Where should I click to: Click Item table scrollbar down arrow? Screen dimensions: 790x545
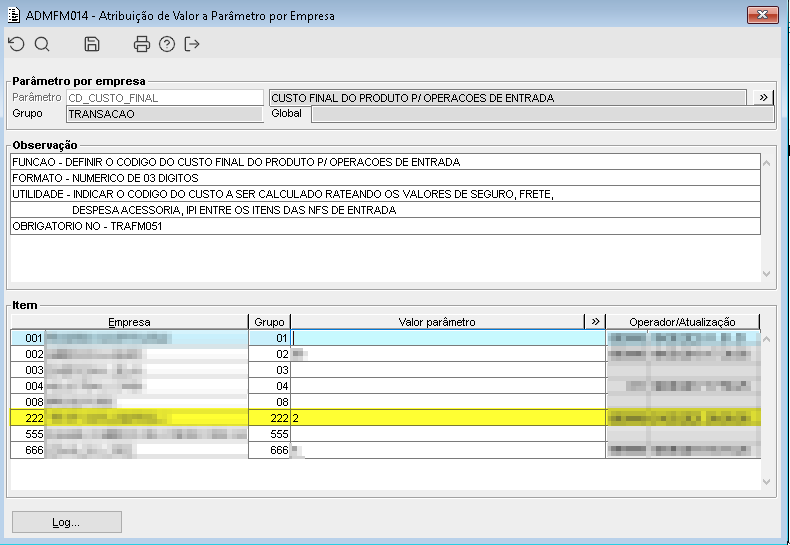767,482
